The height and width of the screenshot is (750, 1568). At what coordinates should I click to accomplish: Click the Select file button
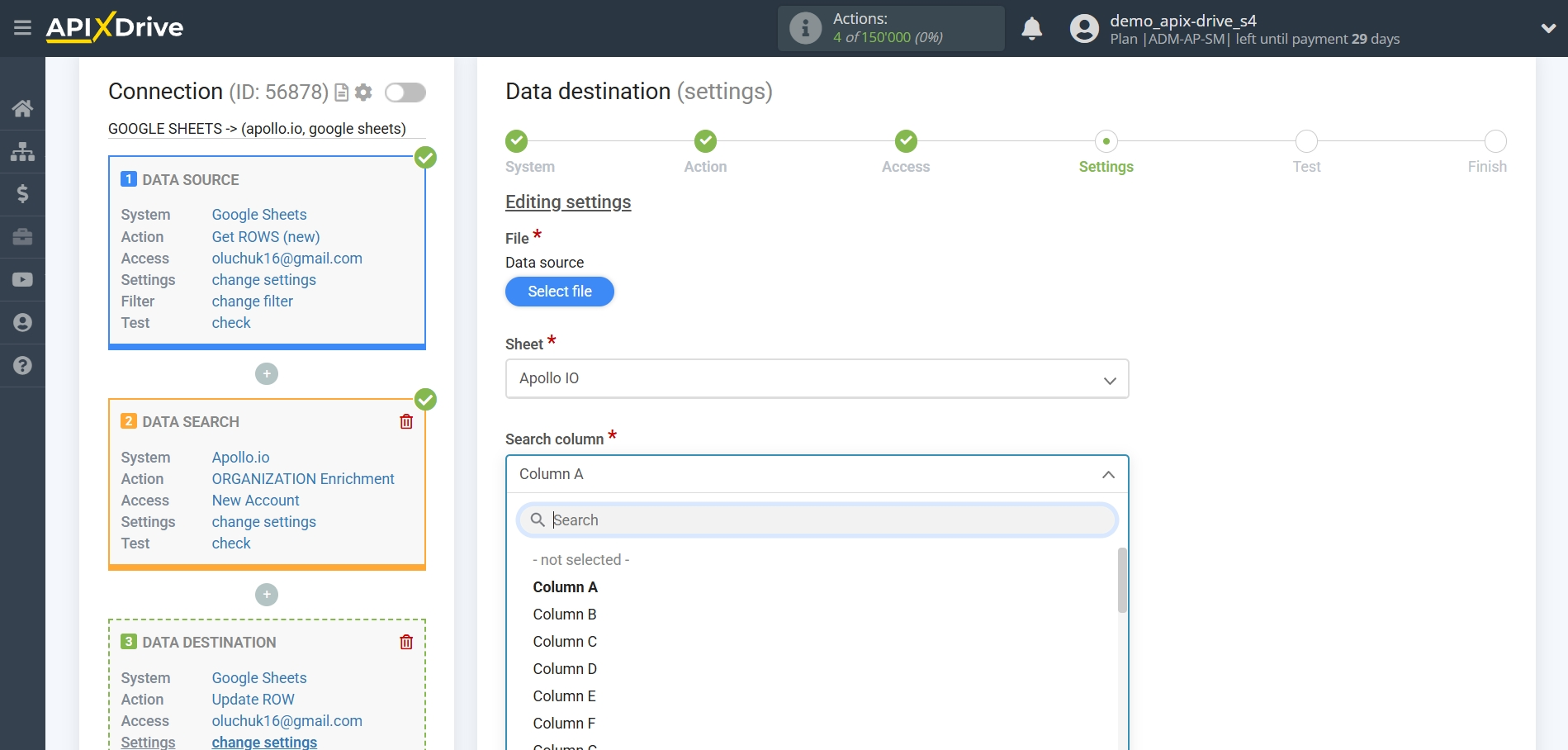coord(559,292)
